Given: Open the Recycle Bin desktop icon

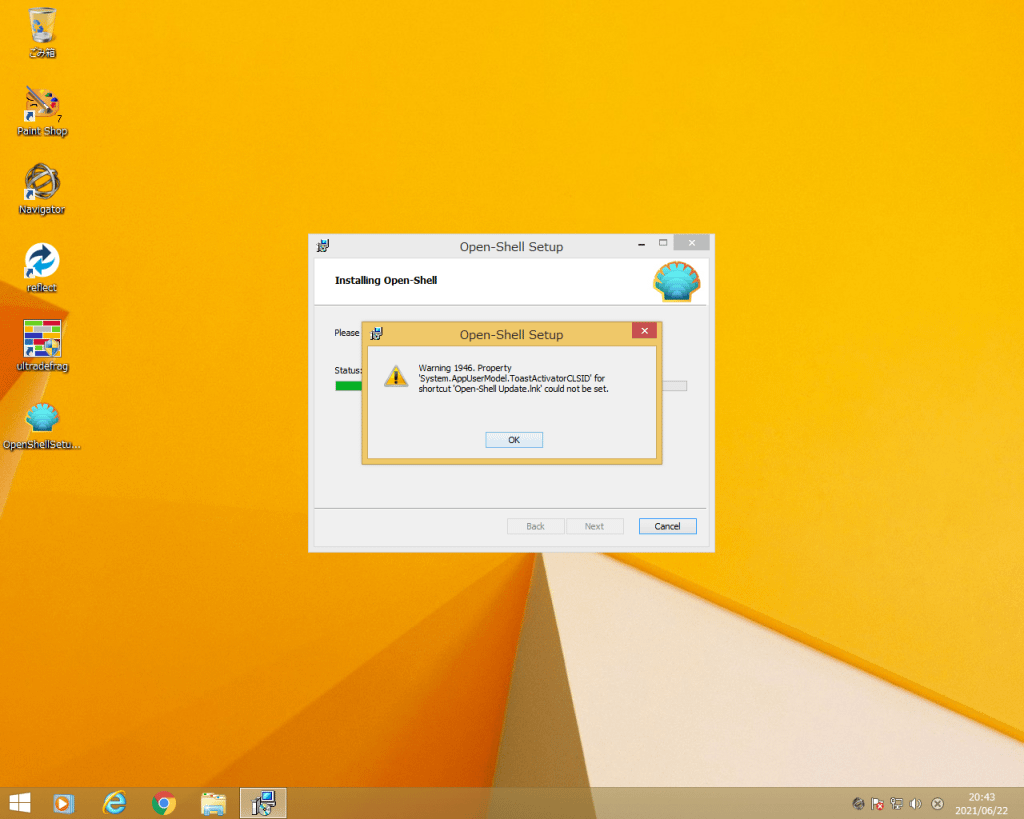Looking at the screenshot, I should point(42,32).
